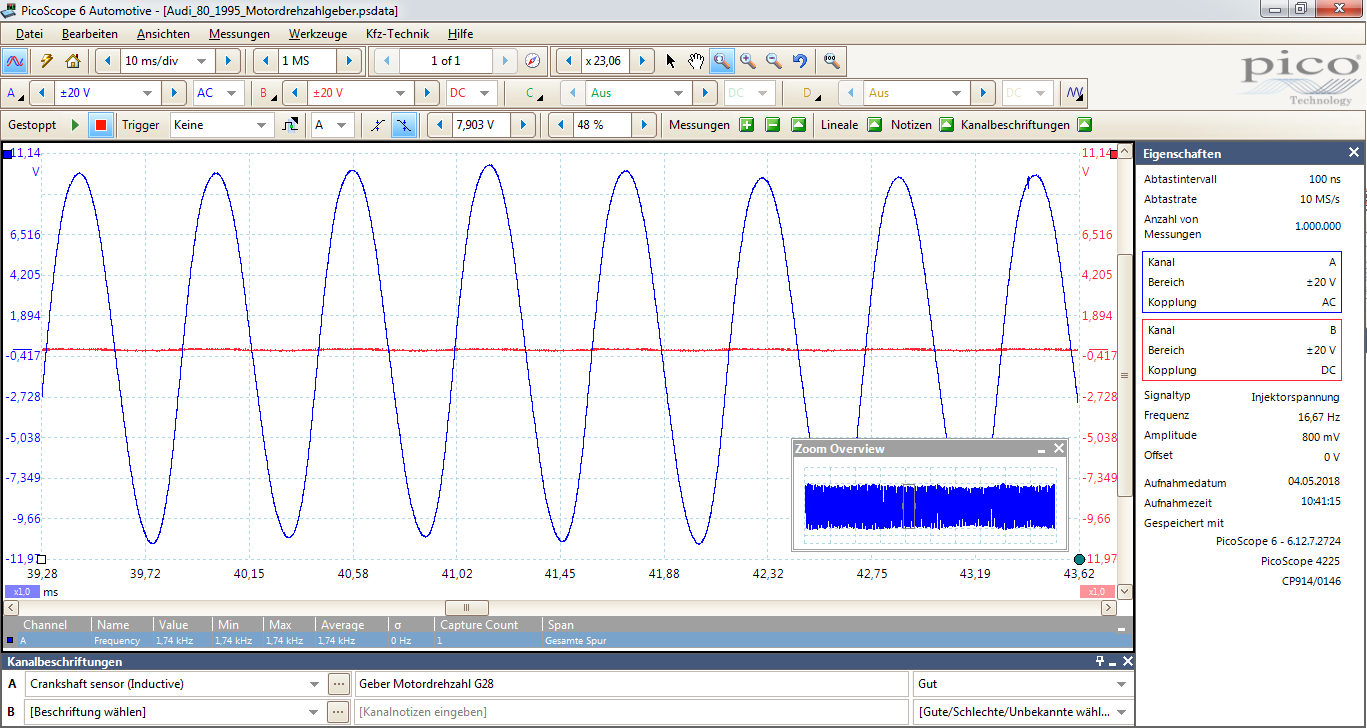Select the hand pan tool
The height and width of the screenshot is (728, 1367).
click(696, 61)
